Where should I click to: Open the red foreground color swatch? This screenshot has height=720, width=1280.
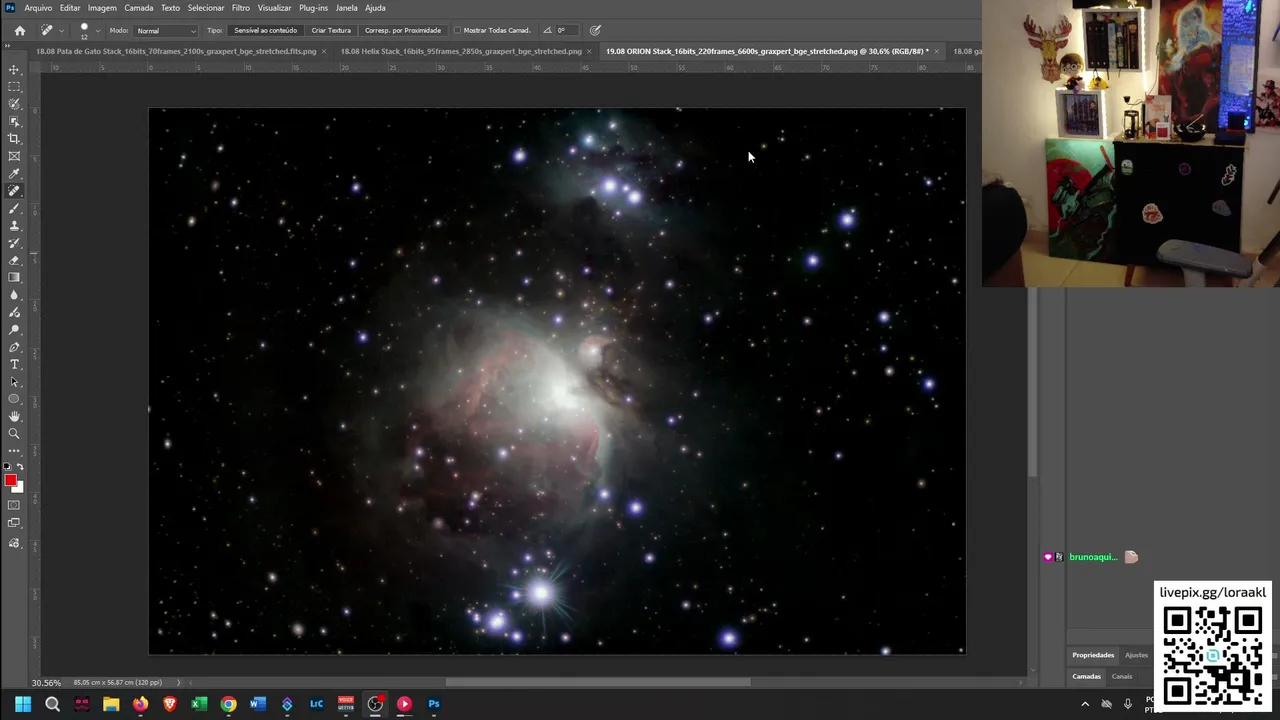(10, 480)
